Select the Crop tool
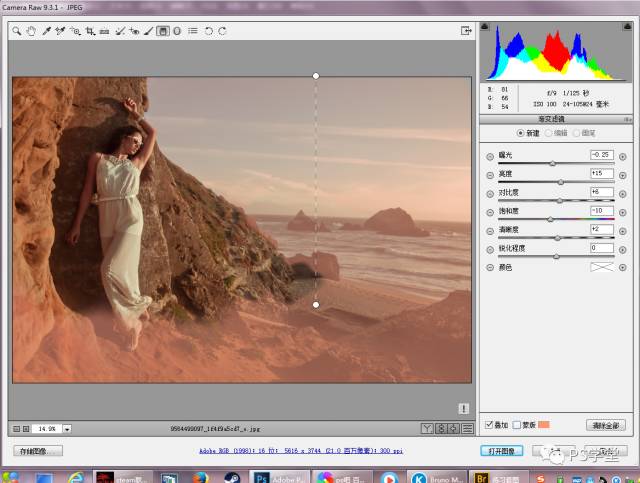Image resolution: width=640 pixels, height=483 pixels. tap(90, 32)
